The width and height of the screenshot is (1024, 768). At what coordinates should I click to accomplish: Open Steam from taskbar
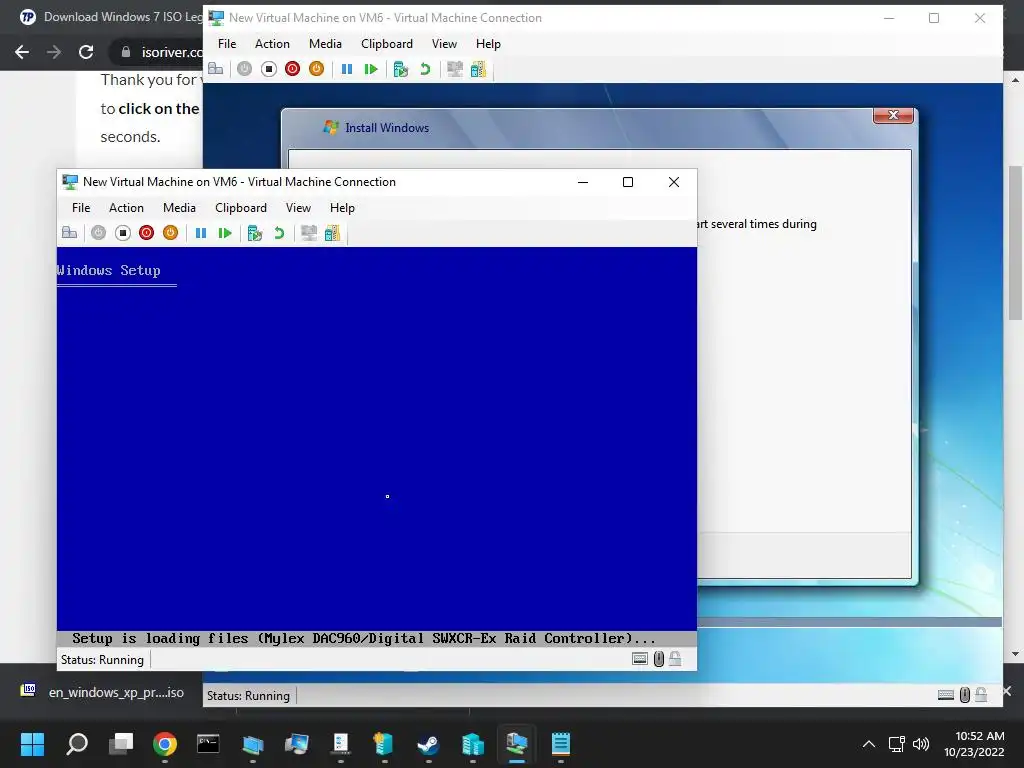[x=428, y=743]
